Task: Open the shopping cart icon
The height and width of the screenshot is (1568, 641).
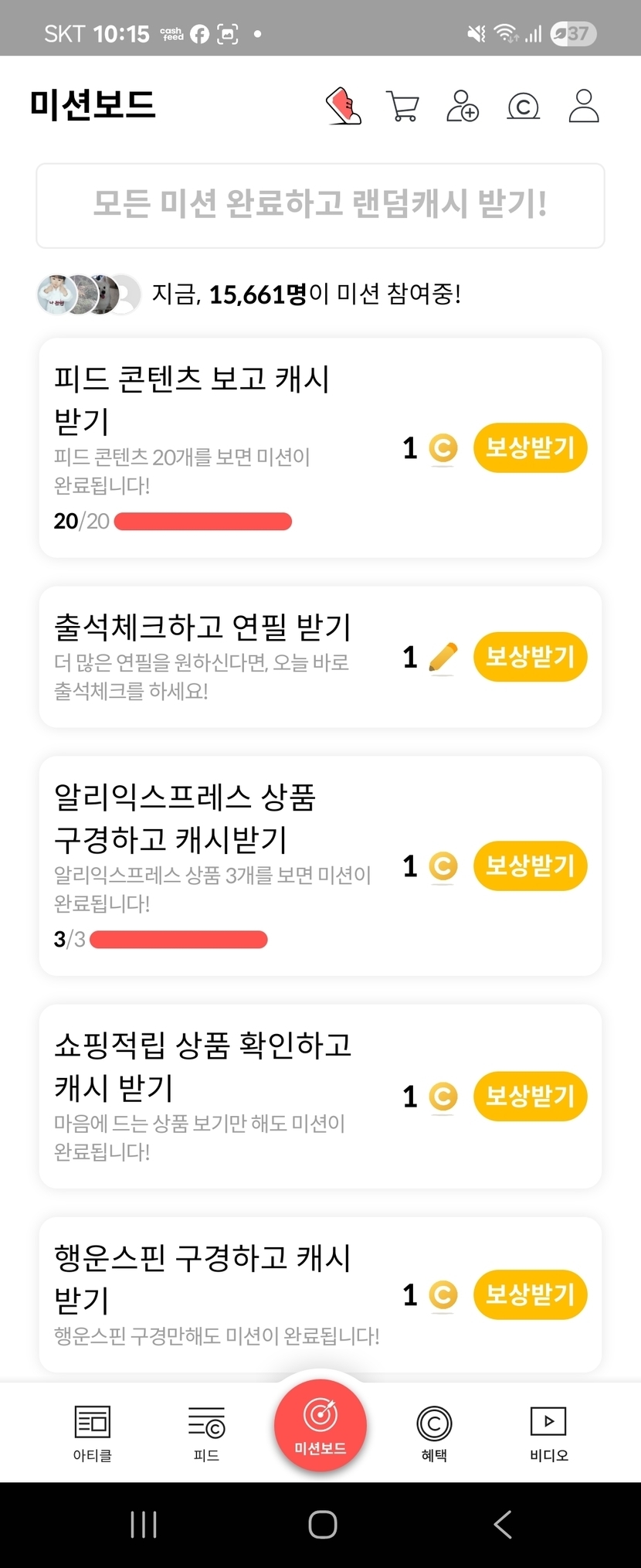Action: tap(402, 107)
